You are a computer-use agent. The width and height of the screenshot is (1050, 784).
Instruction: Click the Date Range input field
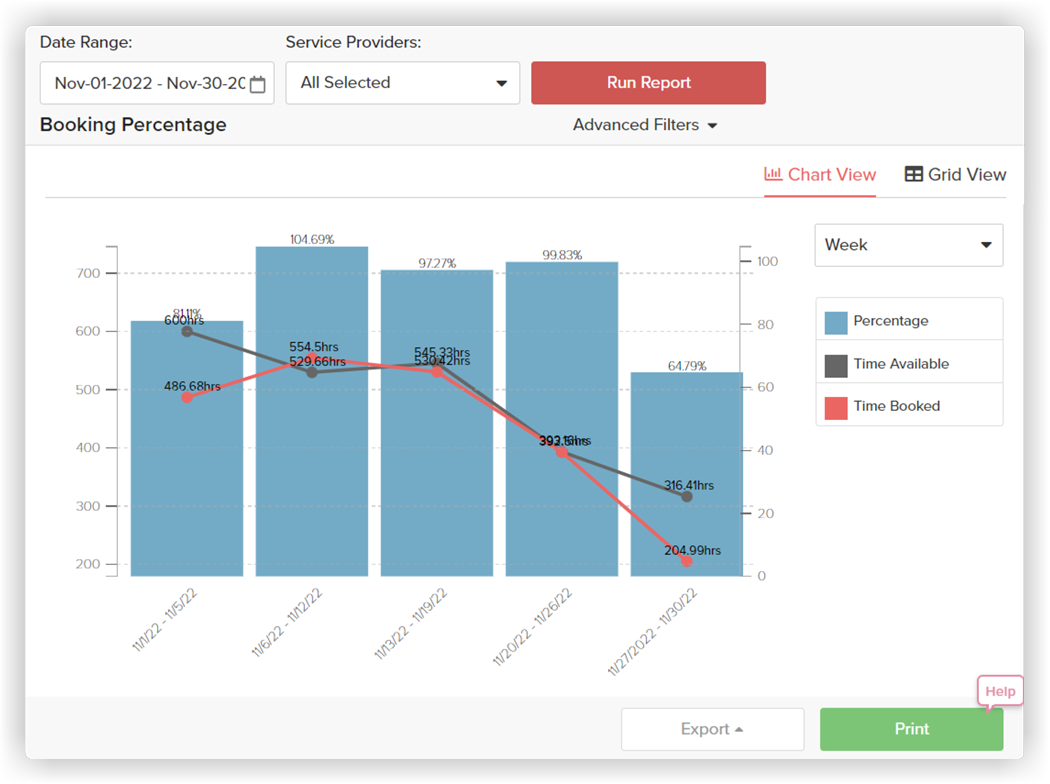pyautogui.click(x=157, y=83)
